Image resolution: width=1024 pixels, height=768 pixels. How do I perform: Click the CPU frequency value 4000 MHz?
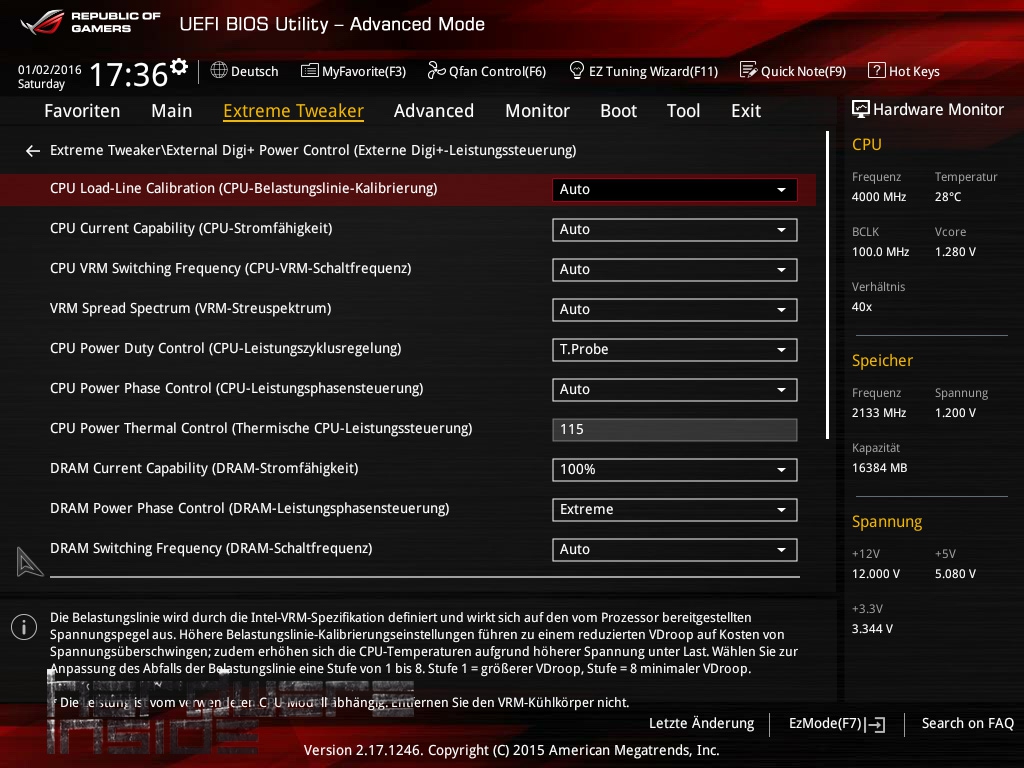click(x=879, y=197)
